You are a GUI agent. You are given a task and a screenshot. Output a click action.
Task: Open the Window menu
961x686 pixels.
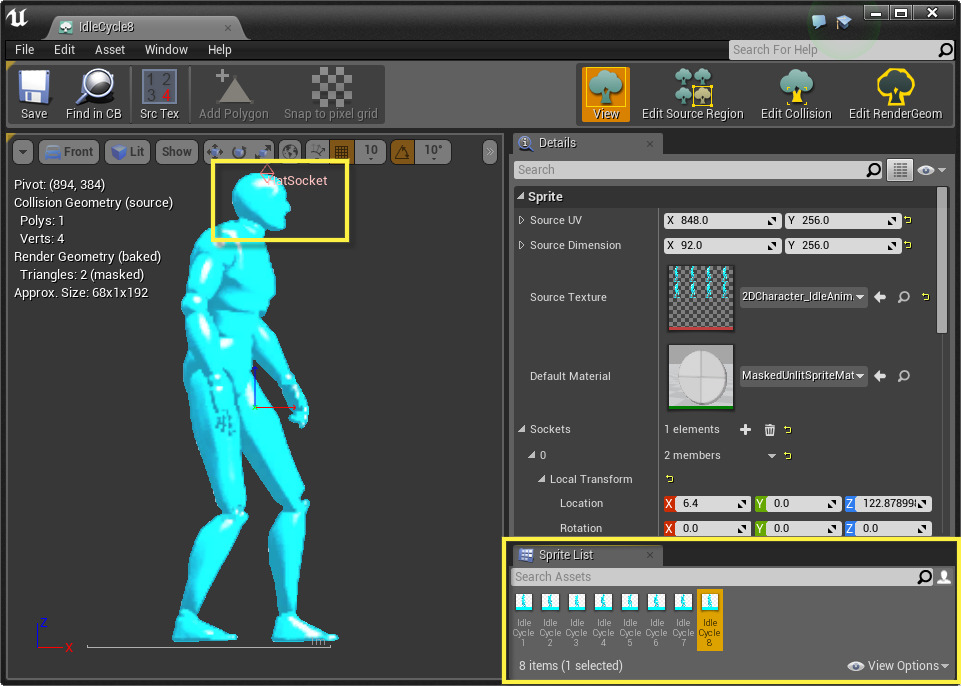(166, 50)
